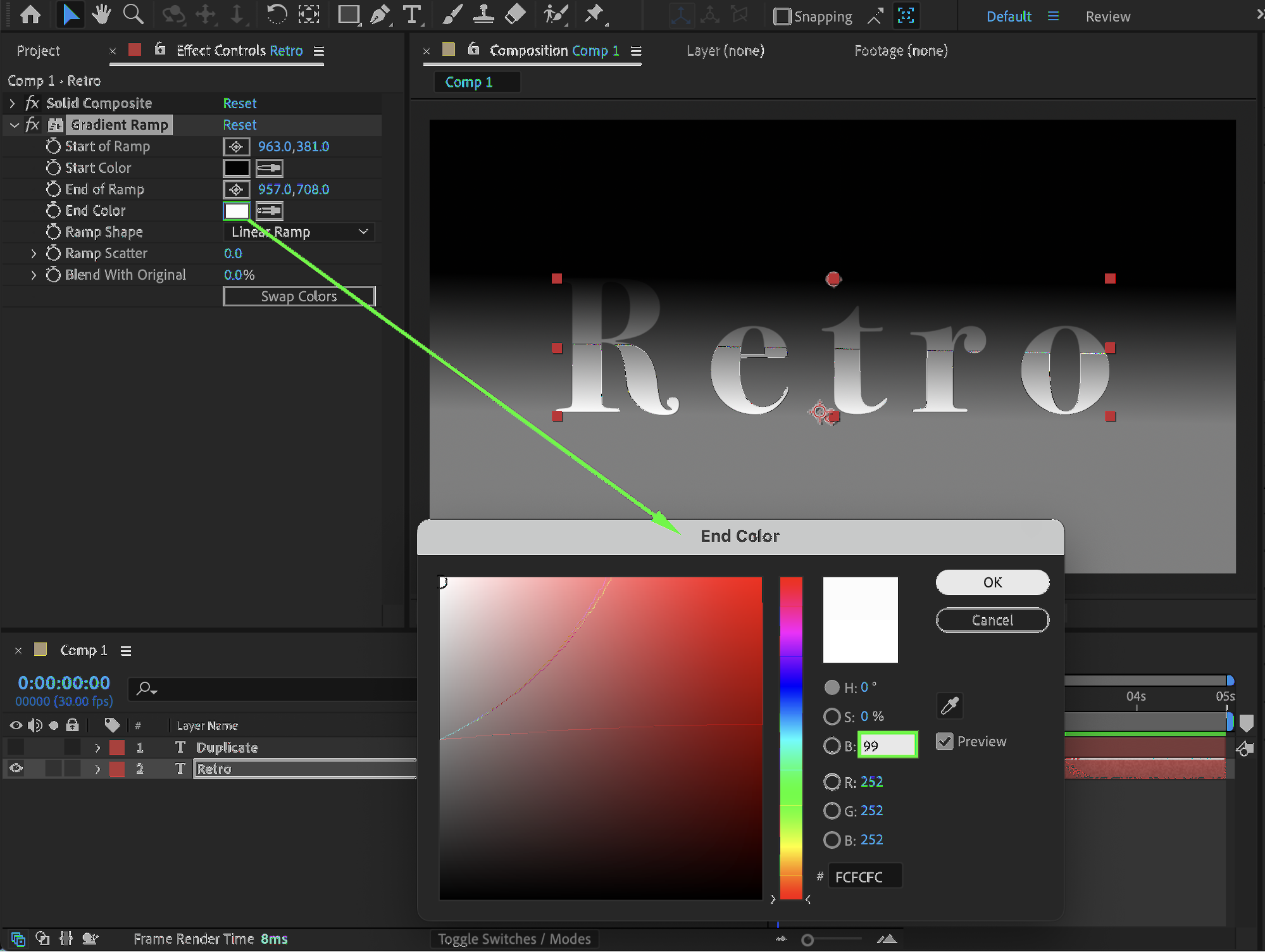Click the current timecode 0:00:00:00
The width and height of the screenshot is (1265, 952).
(x=64, y=683)
